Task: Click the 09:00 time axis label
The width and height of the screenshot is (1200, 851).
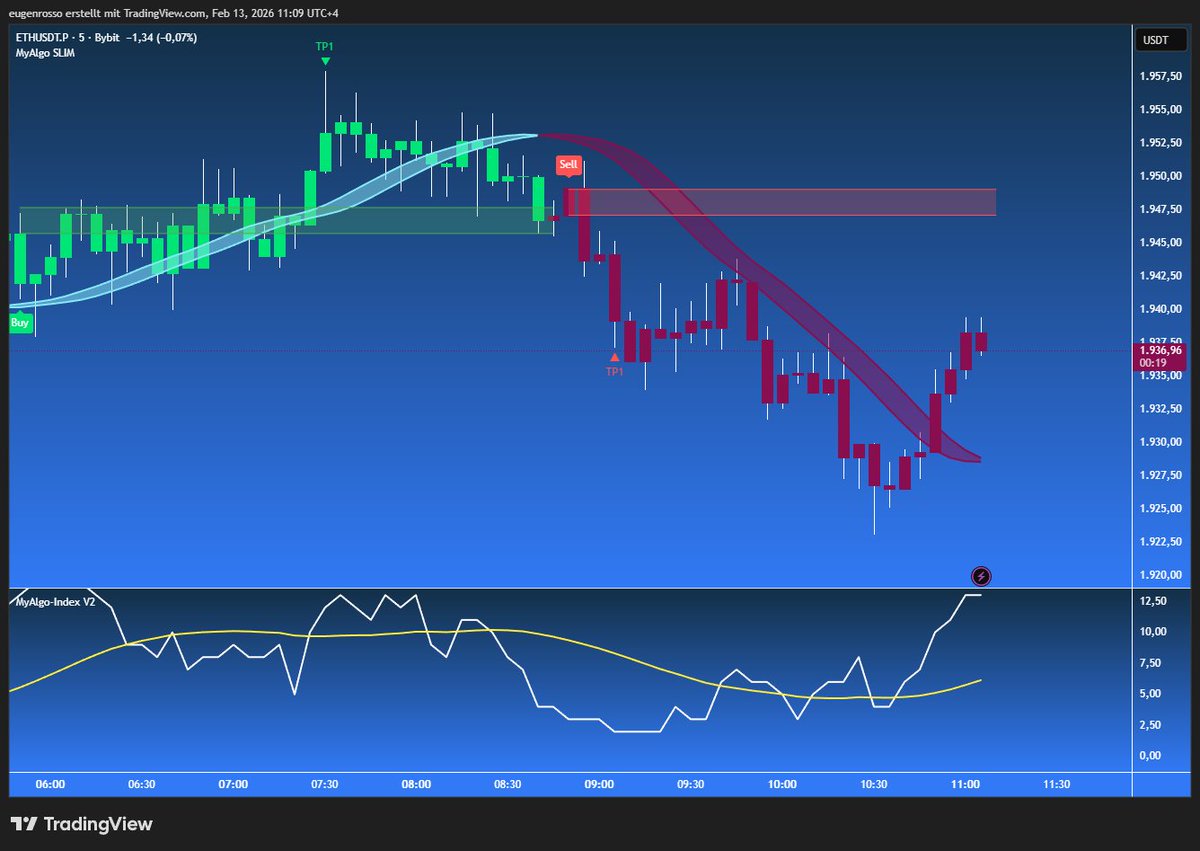Action: (599, 785)
